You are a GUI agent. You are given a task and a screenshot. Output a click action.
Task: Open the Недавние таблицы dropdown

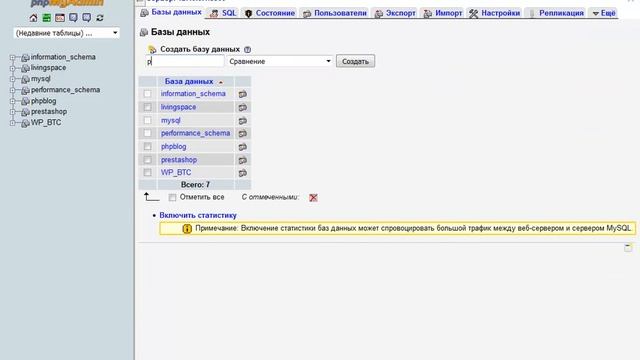(67, 33)
